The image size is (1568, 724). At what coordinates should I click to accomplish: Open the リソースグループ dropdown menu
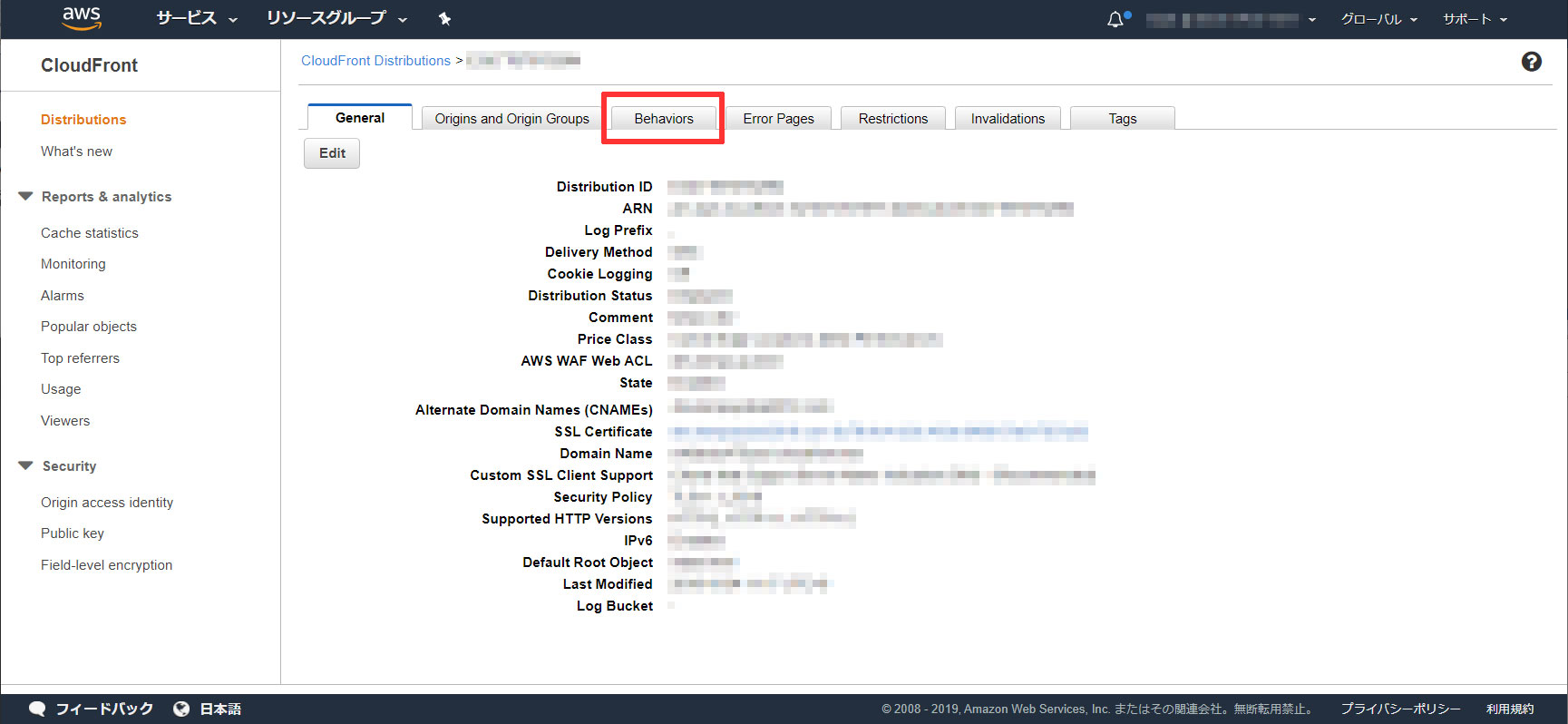tap(336, 18)
